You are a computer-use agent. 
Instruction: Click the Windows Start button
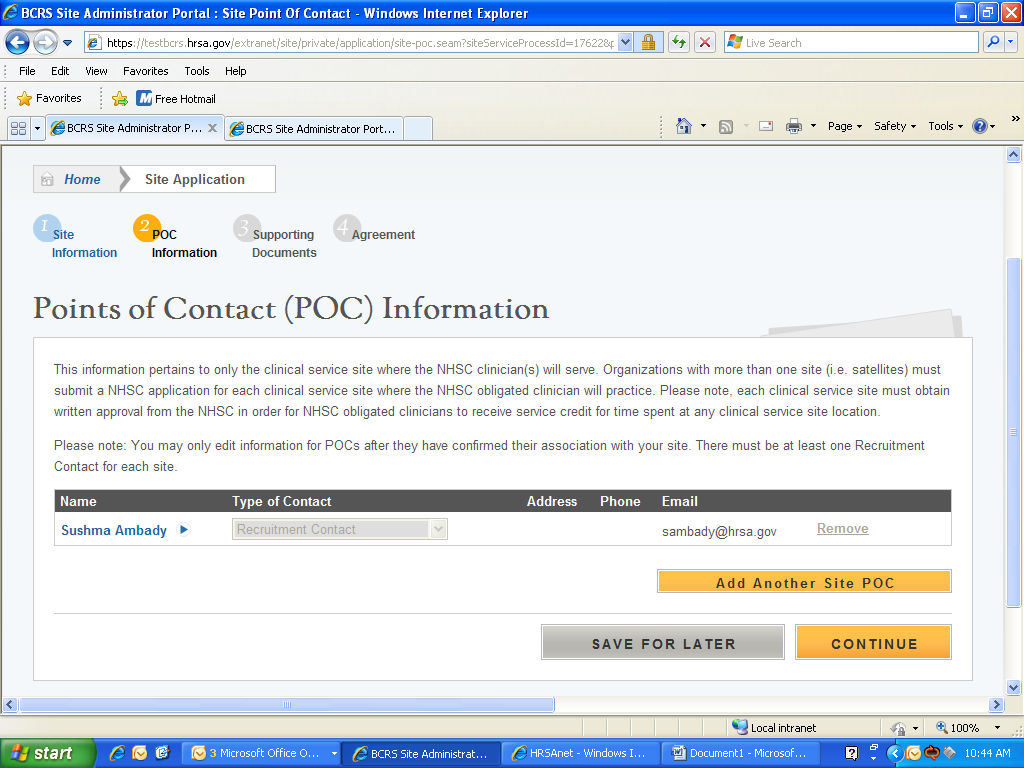coord(43,753)
